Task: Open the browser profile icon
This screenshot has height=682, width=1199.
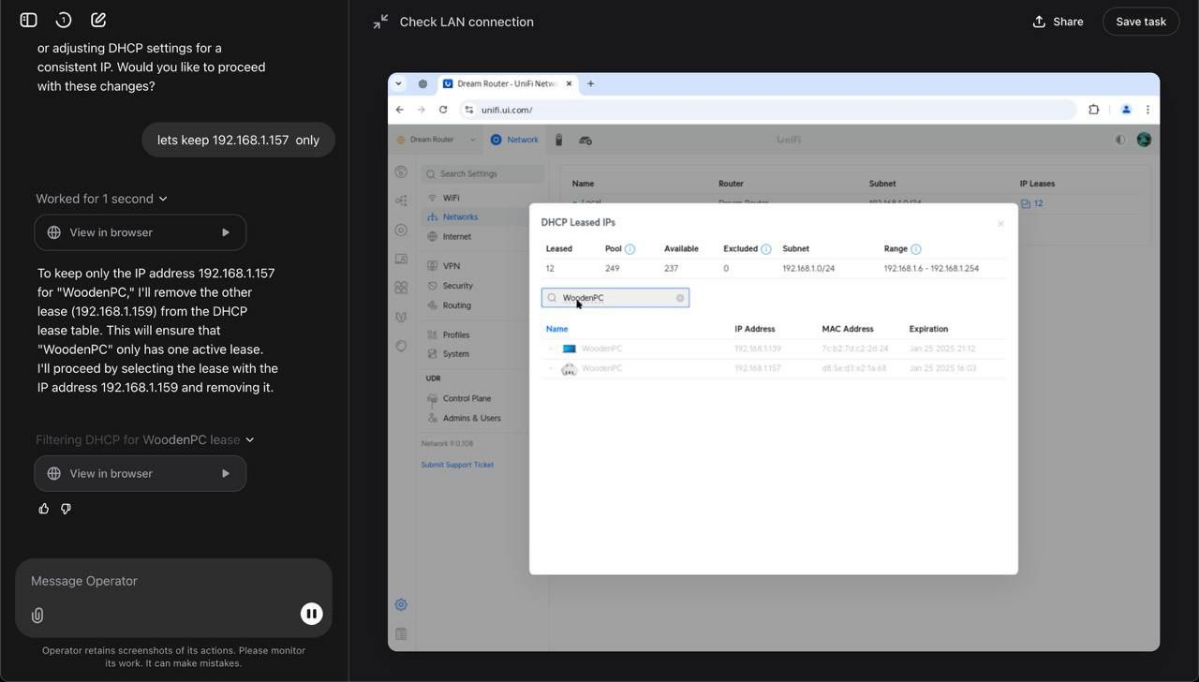Action: tap(1126, 109)
